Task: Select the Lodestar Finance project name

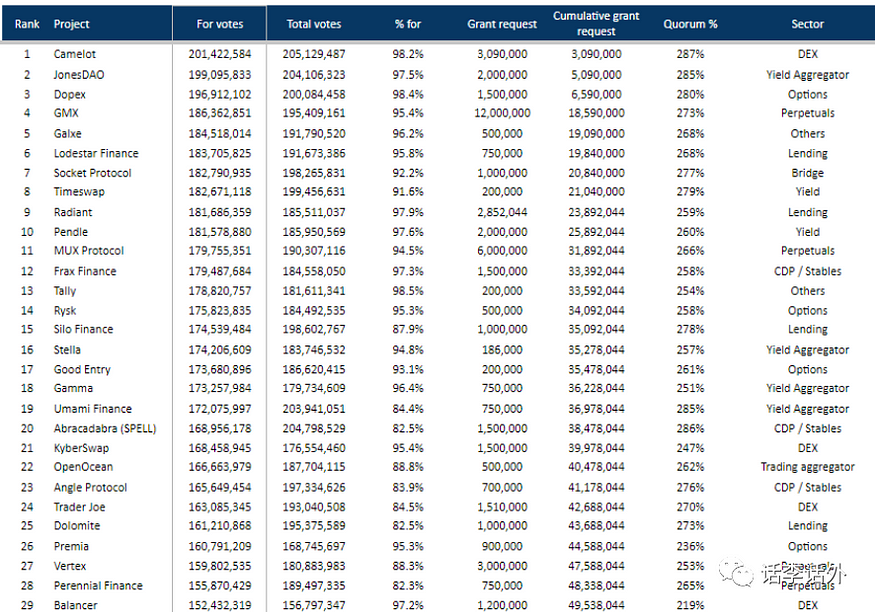Action: point(96,153)
